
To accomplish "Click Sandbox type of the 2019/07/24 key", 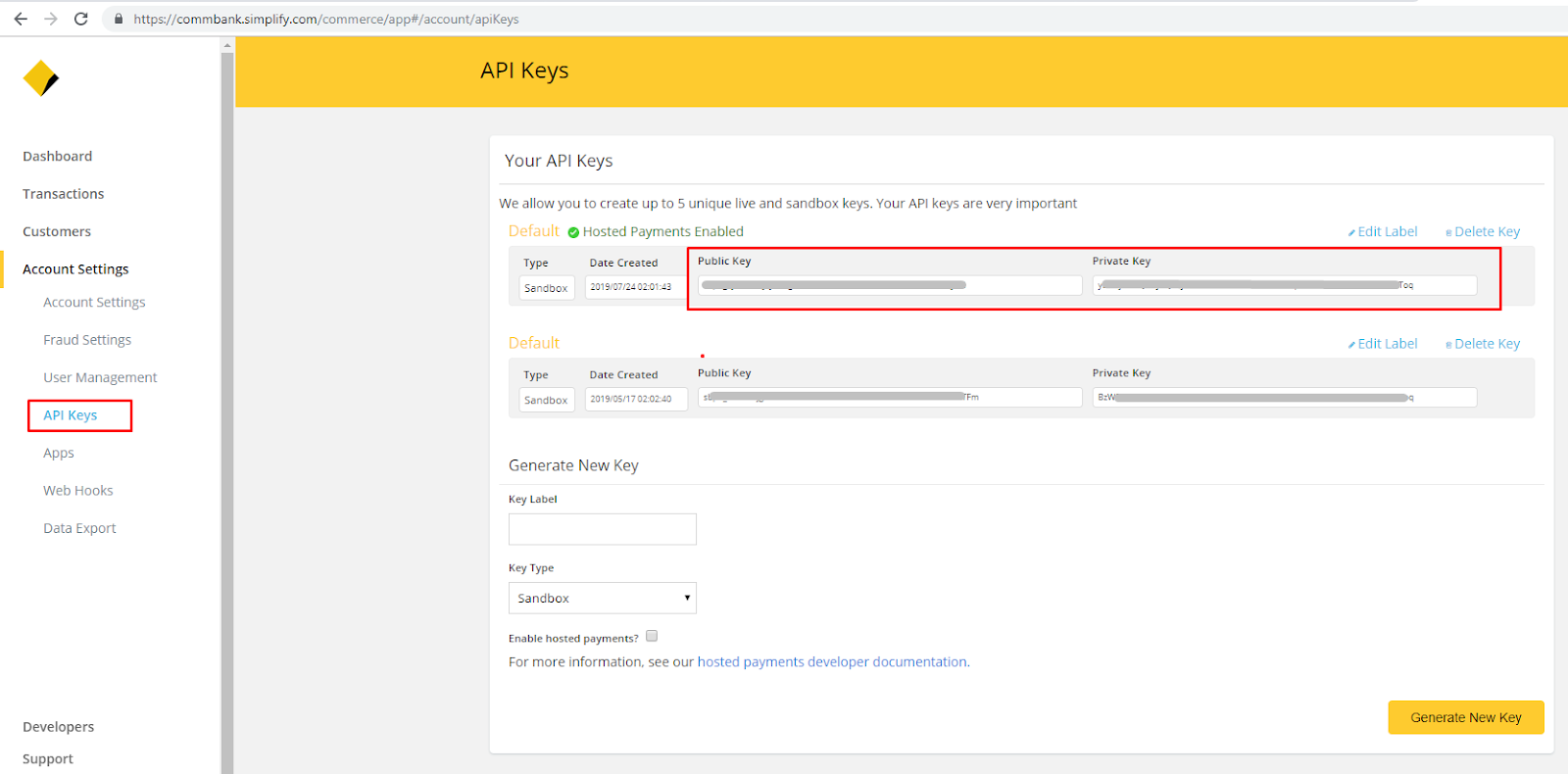I will (x=546, y=288).
